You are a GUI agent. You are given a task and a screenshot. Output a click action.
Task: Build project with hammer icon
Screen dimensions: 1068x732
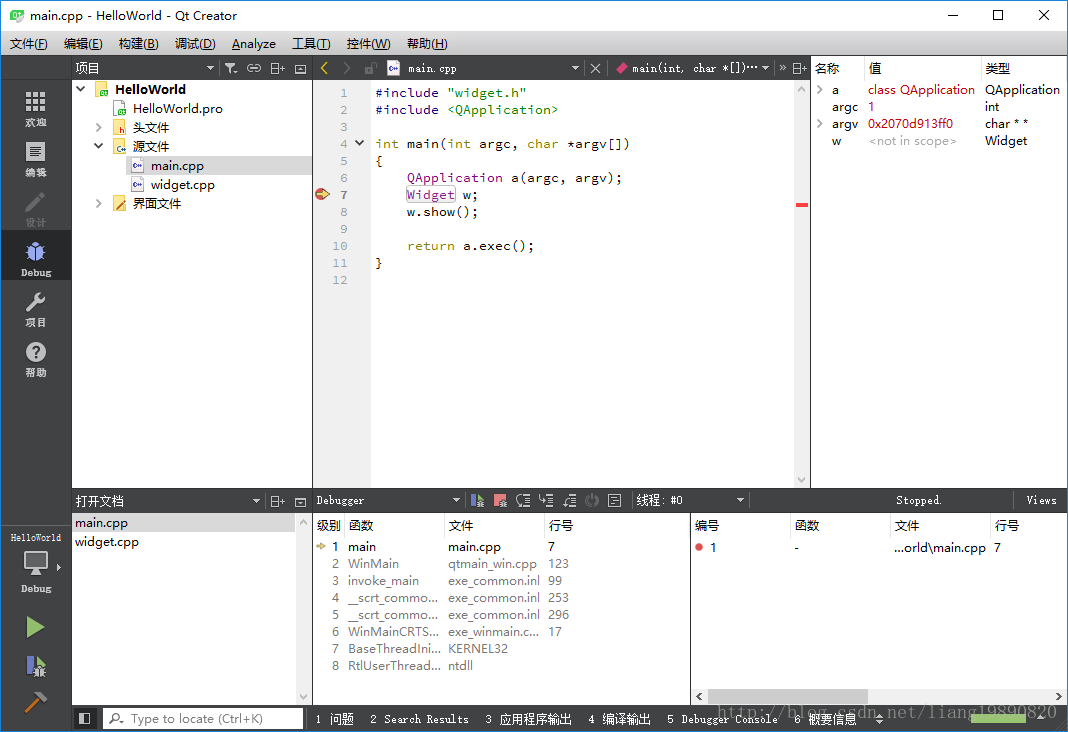pos(35,701)
